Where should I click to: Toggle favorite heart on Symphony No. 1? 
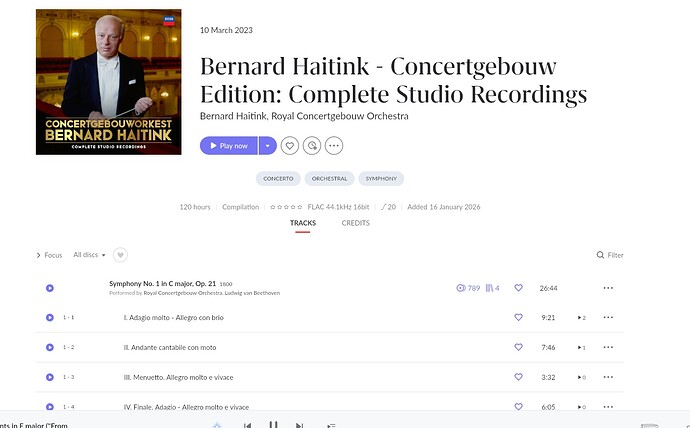tap(518, 288)
